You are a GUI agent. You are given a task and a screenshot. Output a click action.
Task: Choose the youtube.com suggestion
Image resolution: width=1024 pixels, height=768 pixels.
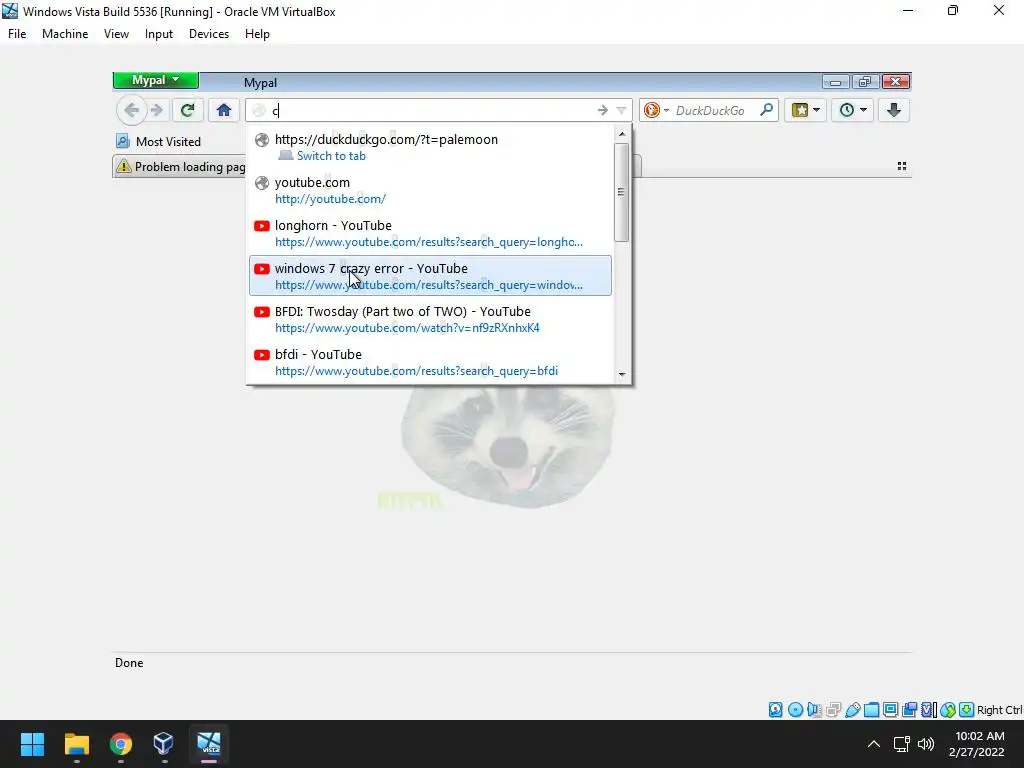point(430,190)
